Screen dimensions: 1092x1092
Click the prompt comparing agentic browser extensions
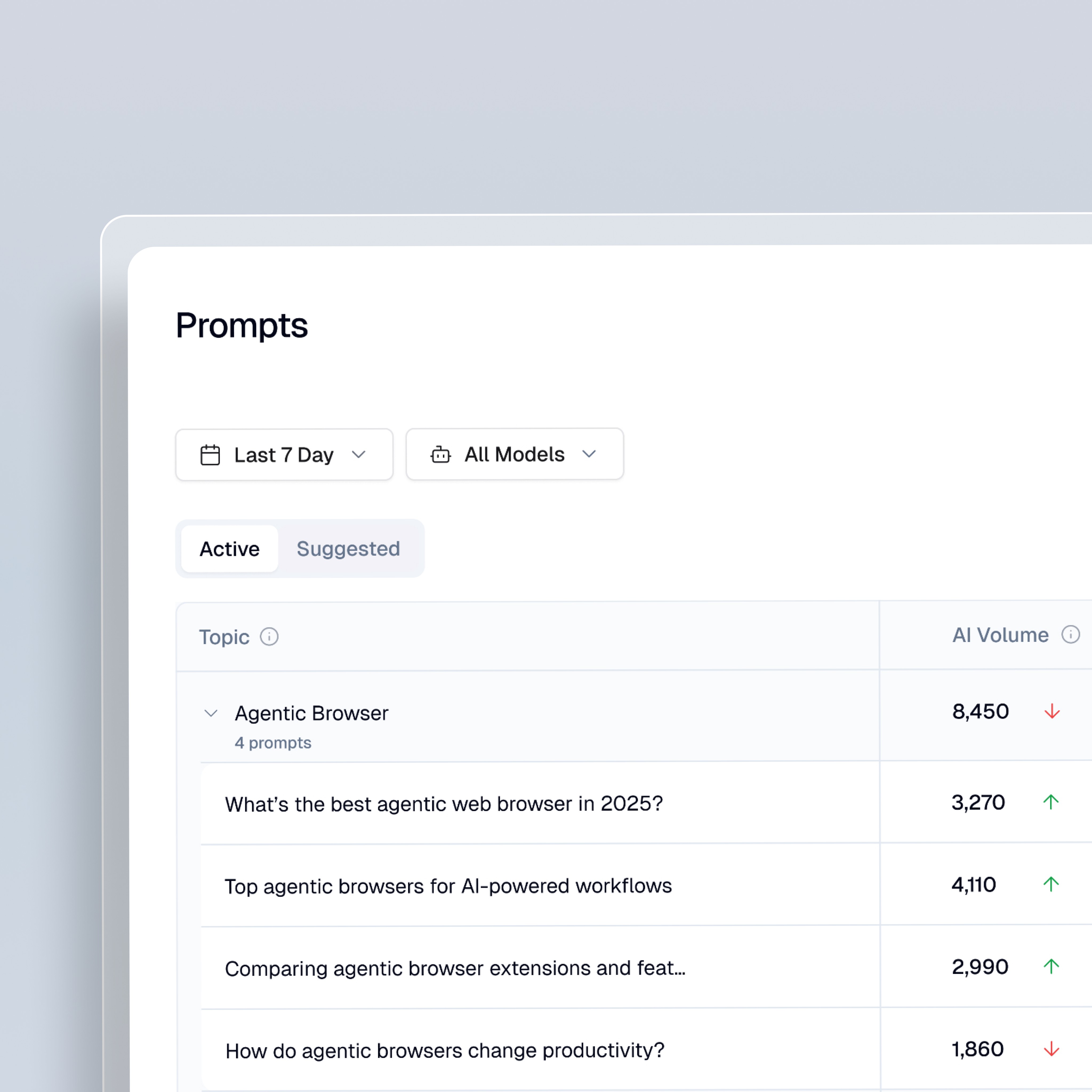455,968
